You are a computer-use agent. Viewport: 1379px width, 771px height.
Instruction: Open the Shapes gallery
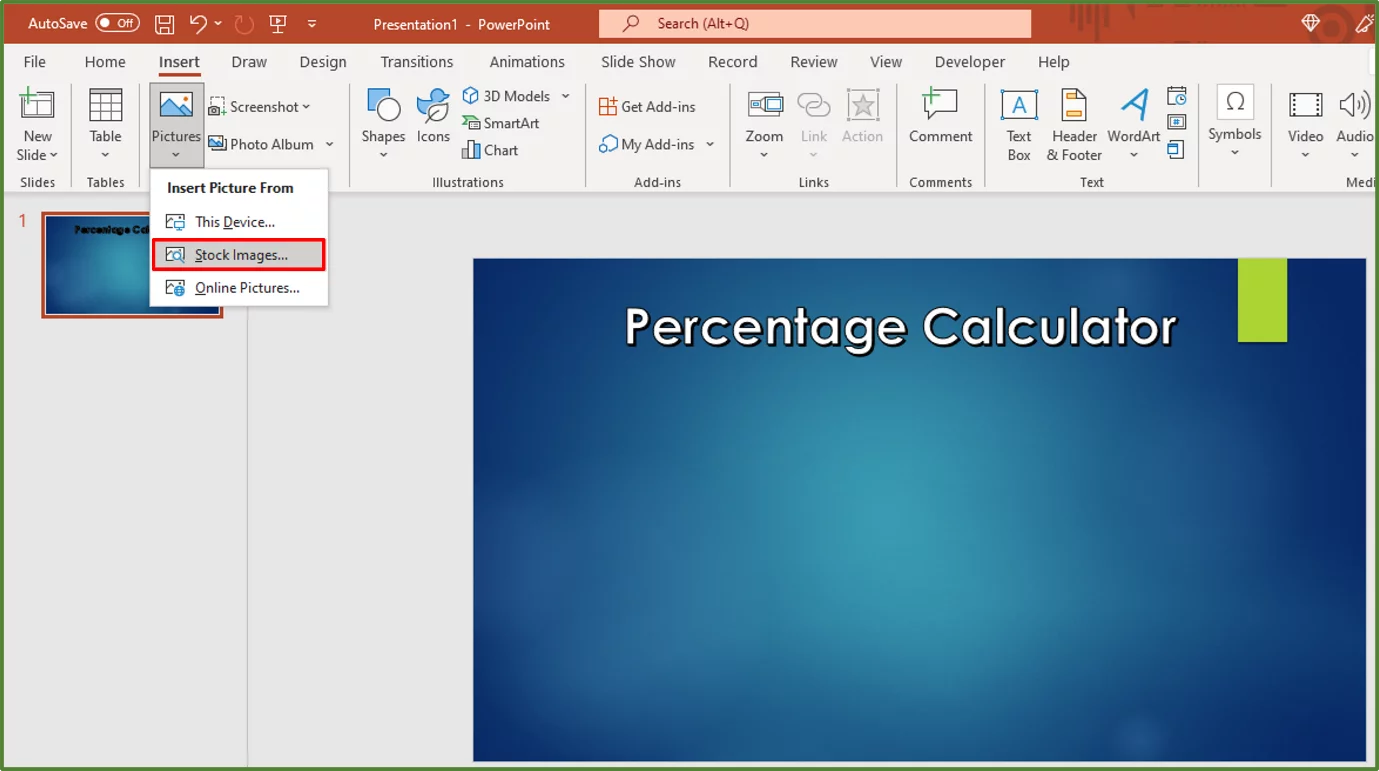click(x=383, y=120)
